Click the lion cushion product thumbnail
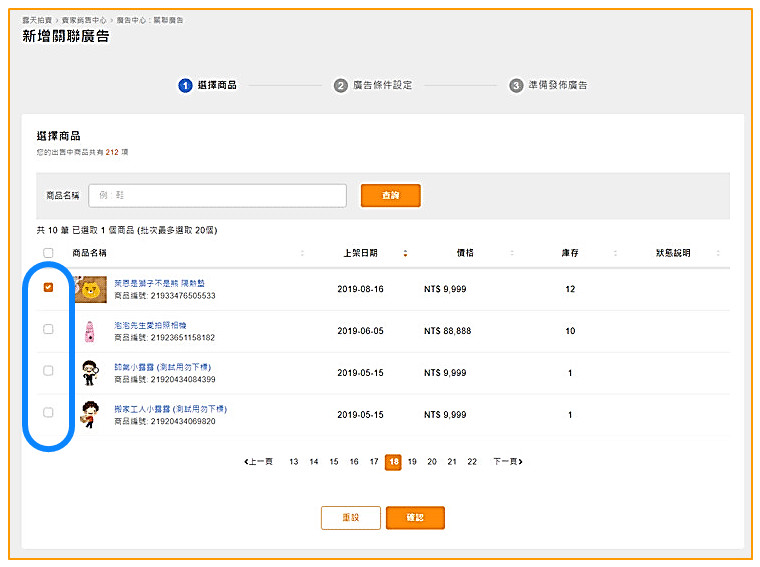 [x=90, y=290]
